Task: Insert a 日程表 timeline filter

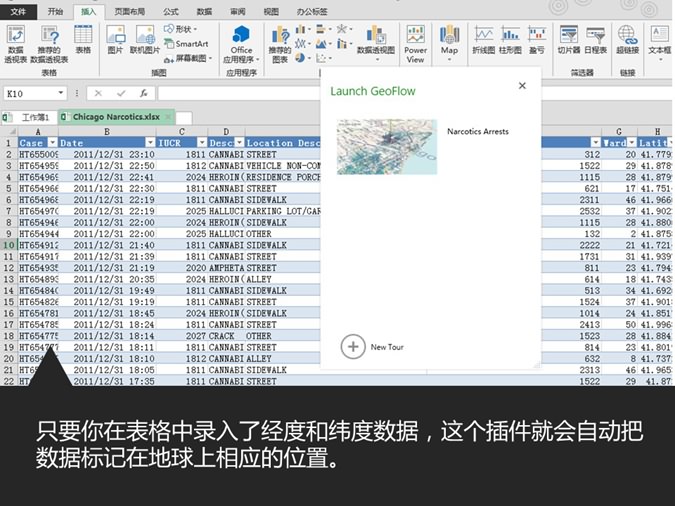Action: [595, 38]
